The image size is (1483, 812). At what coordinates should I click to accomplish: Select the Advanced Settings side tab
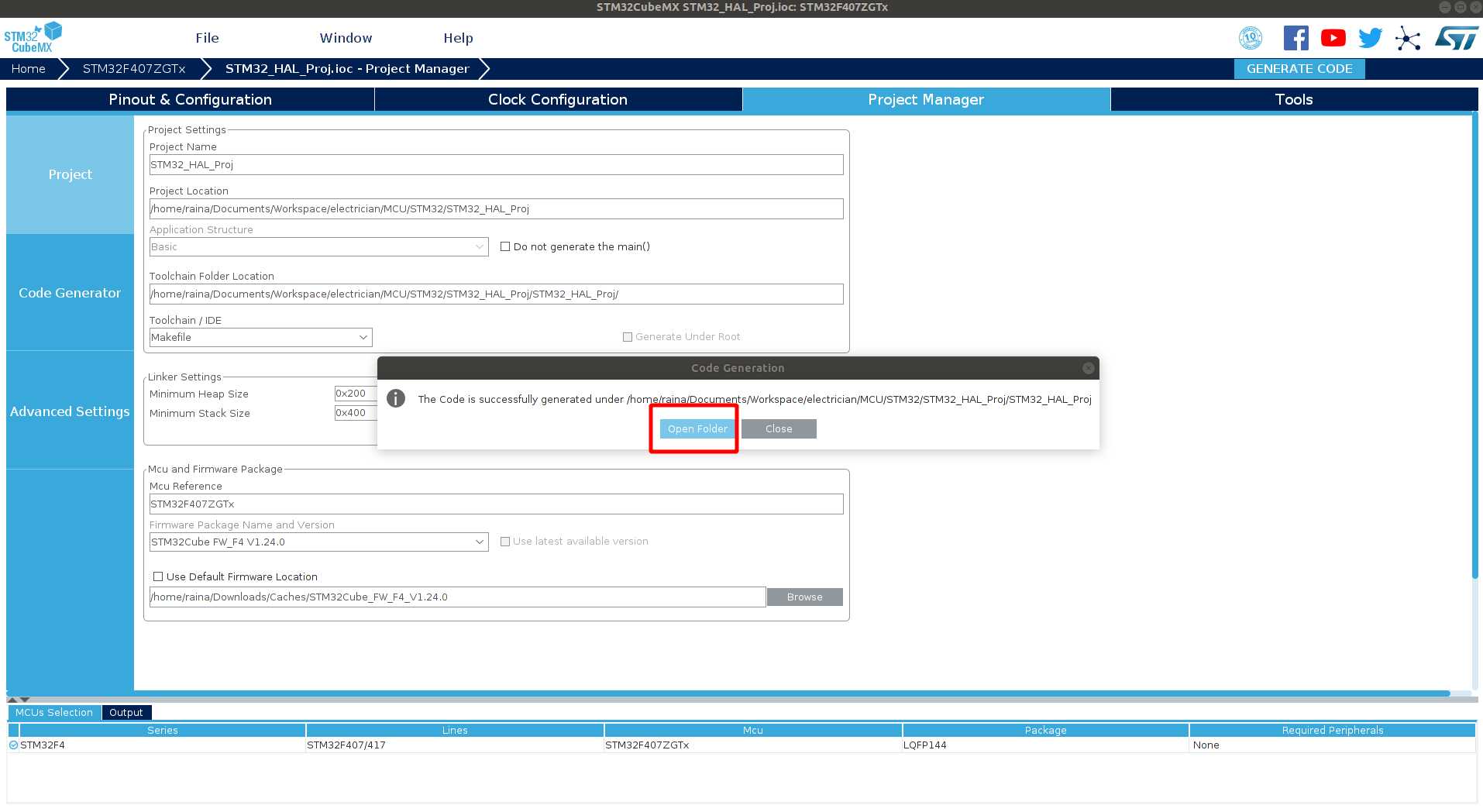pyautogui.click(x=70, y=411)
